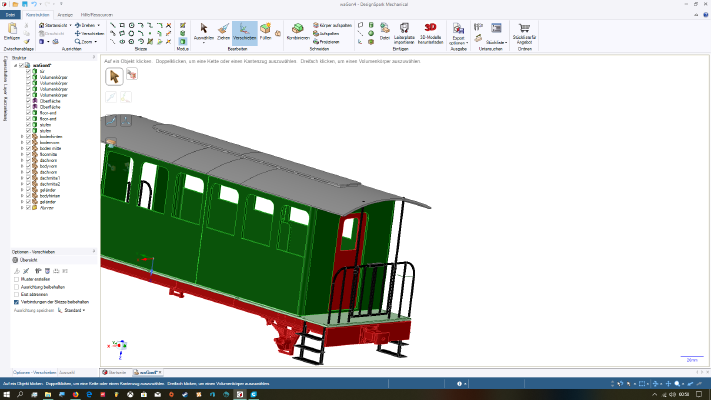Click the Verschieben pan icon in Ausrichten
The width and height of the screenshot is (711, 400).
[89, 34]
